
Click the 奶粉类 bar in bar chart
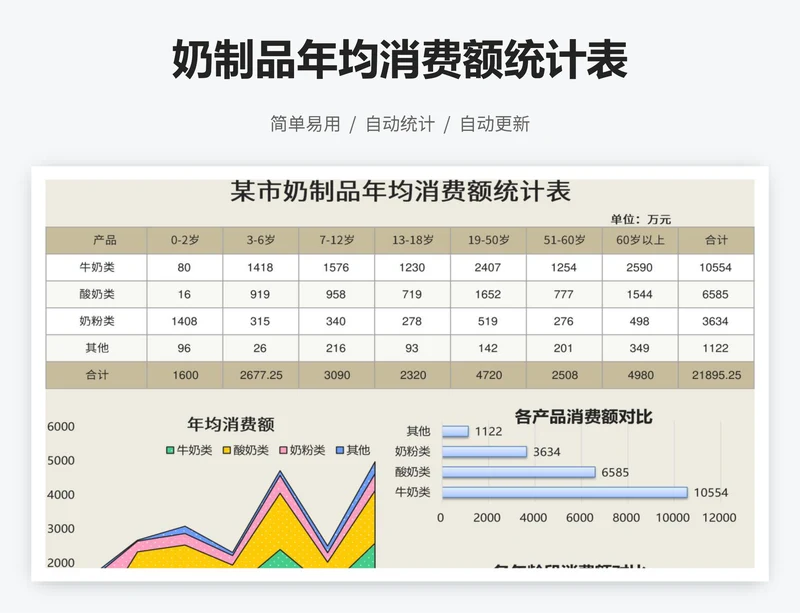point(484,452)
